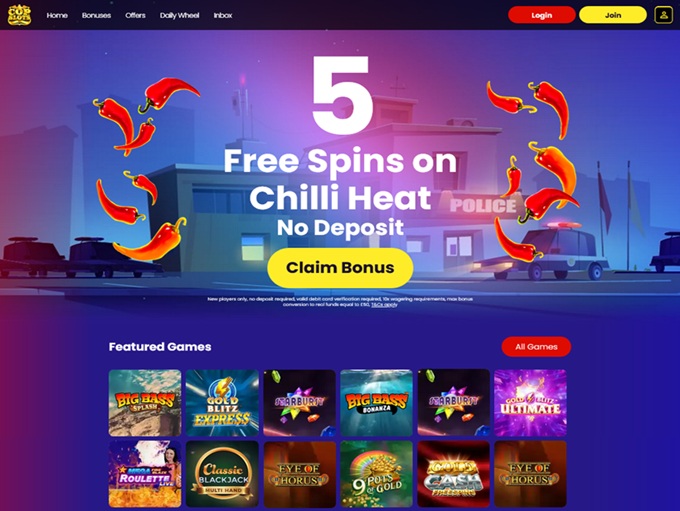Launch Classic Blackjack Multi Hand
Image resolution: width=680 pixels, height=511 pixels.
point(222,474)
